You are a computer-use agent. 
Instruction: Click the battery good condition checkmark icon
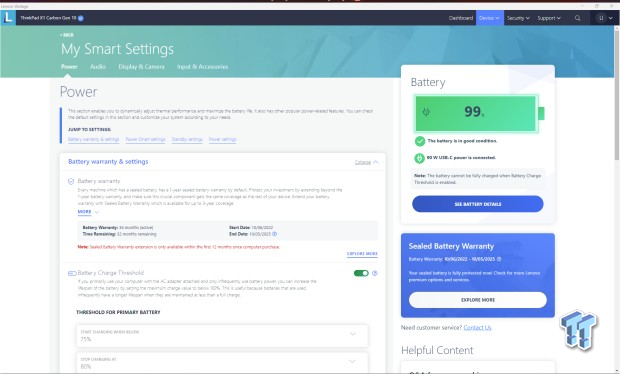tap(420, 141)
